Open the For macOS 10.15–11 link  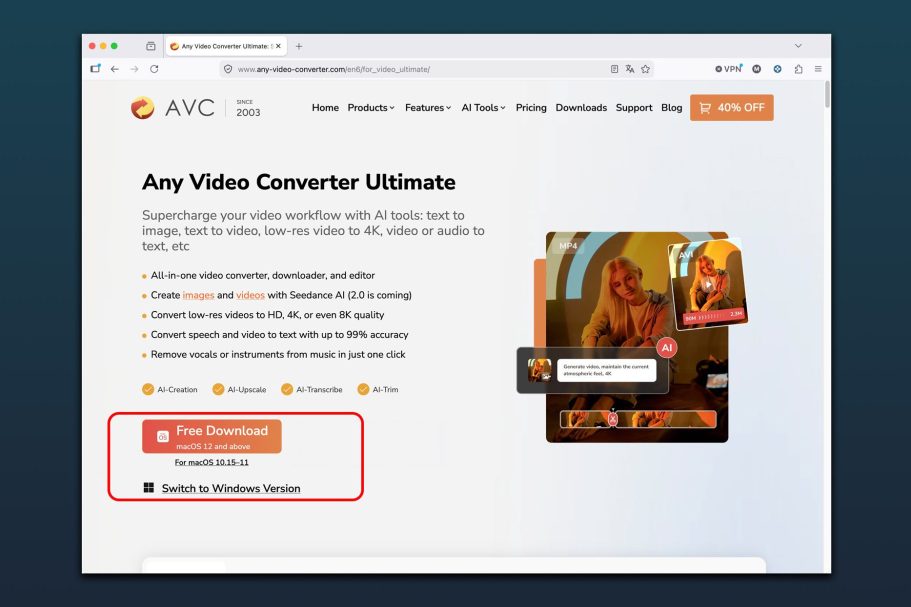pyautogui.click(x=211, y=462)
